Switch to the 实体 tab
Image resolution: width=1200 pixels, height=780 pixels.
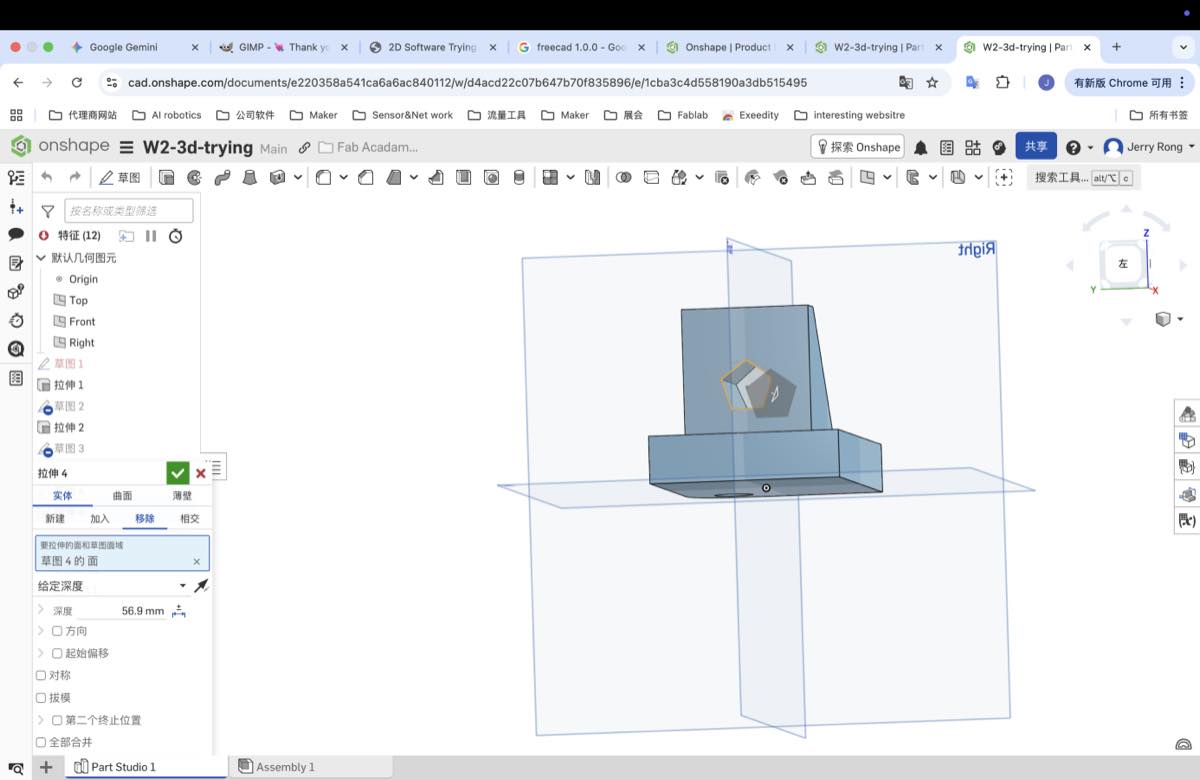62,495
